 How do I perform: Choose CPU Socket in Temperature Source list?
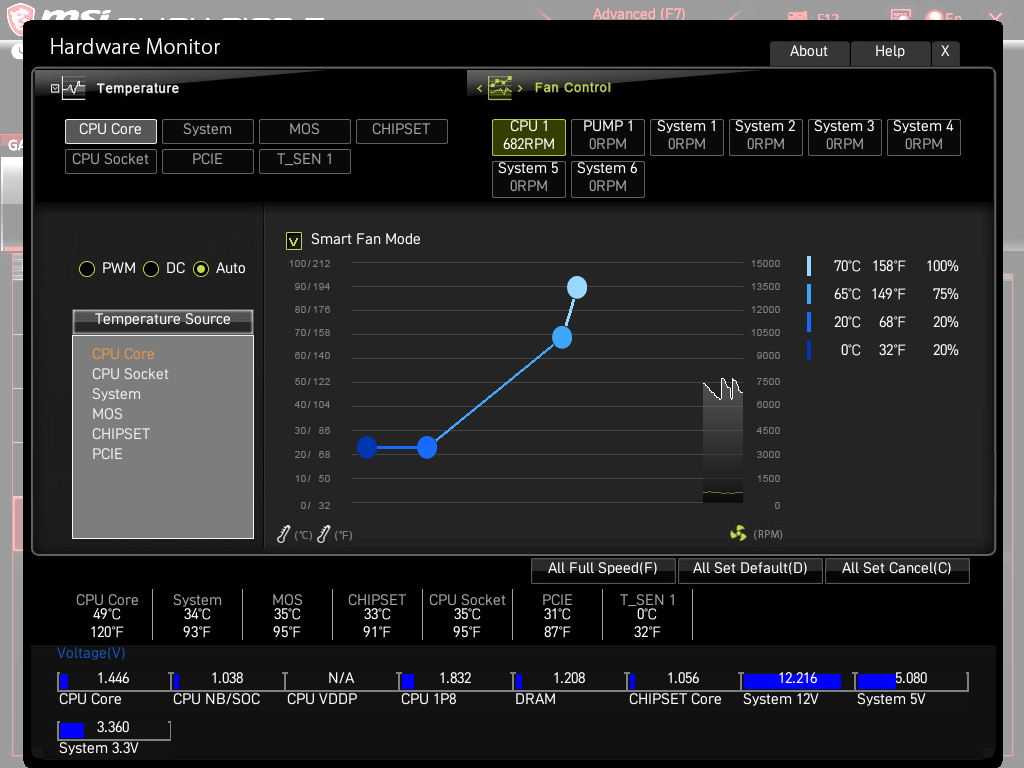[x=130, y=374]
